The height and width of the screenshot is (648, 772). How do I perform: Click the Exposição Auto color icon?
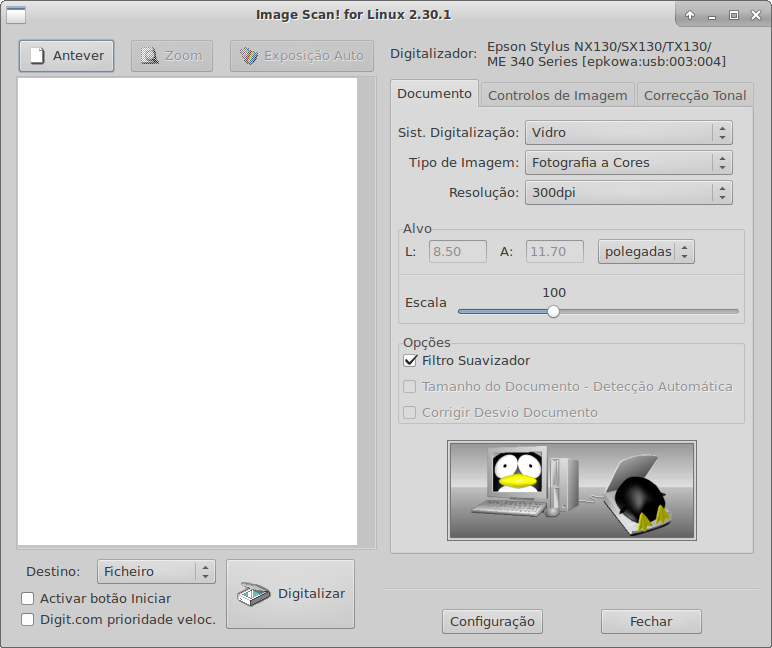(249, 56)
